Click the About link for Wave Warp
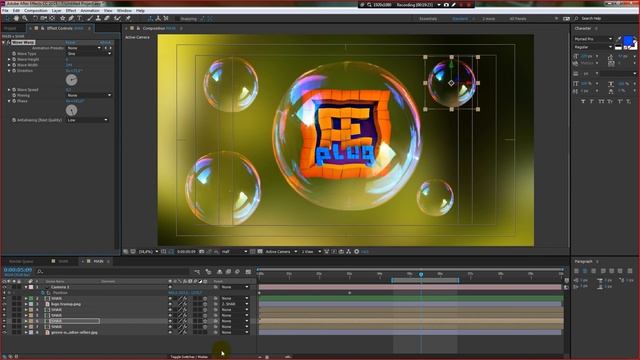 105,42
